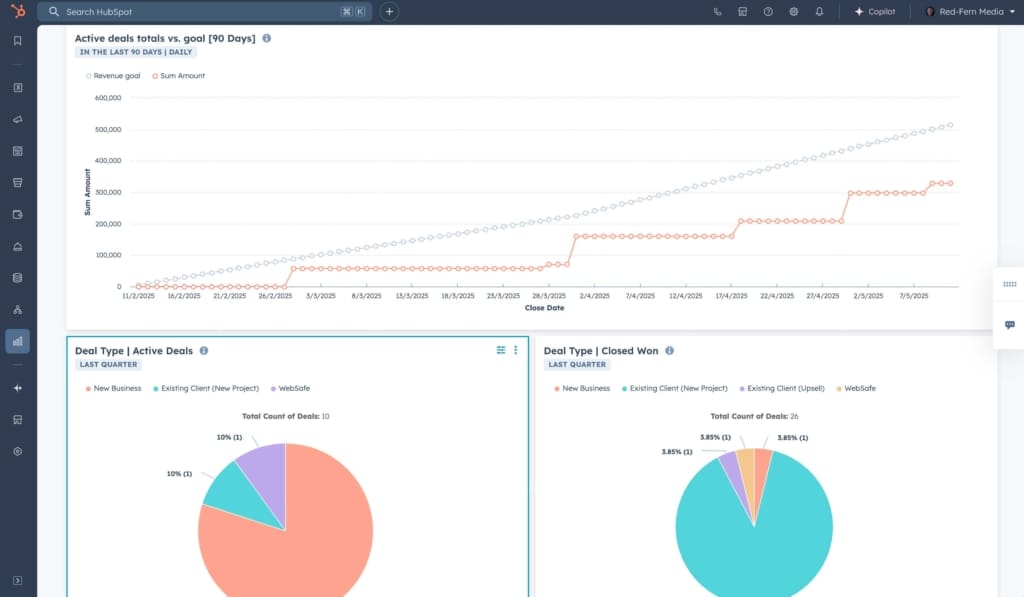Click the last Sum Amount data point
Image resolution: width=1024 pixels, height=597 pixels.
coord(950,184)
